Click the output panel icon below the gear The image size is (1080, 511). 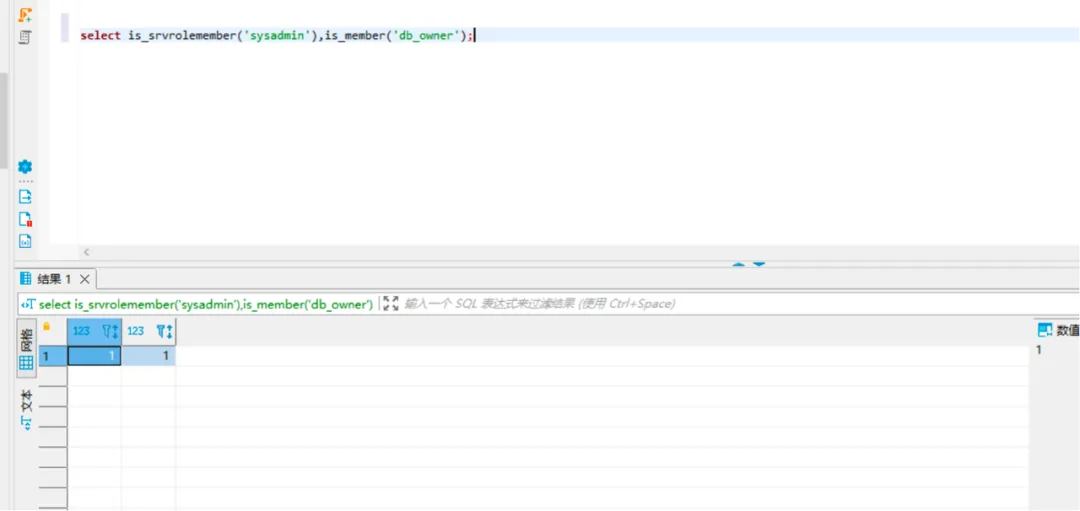click(25, 196)
